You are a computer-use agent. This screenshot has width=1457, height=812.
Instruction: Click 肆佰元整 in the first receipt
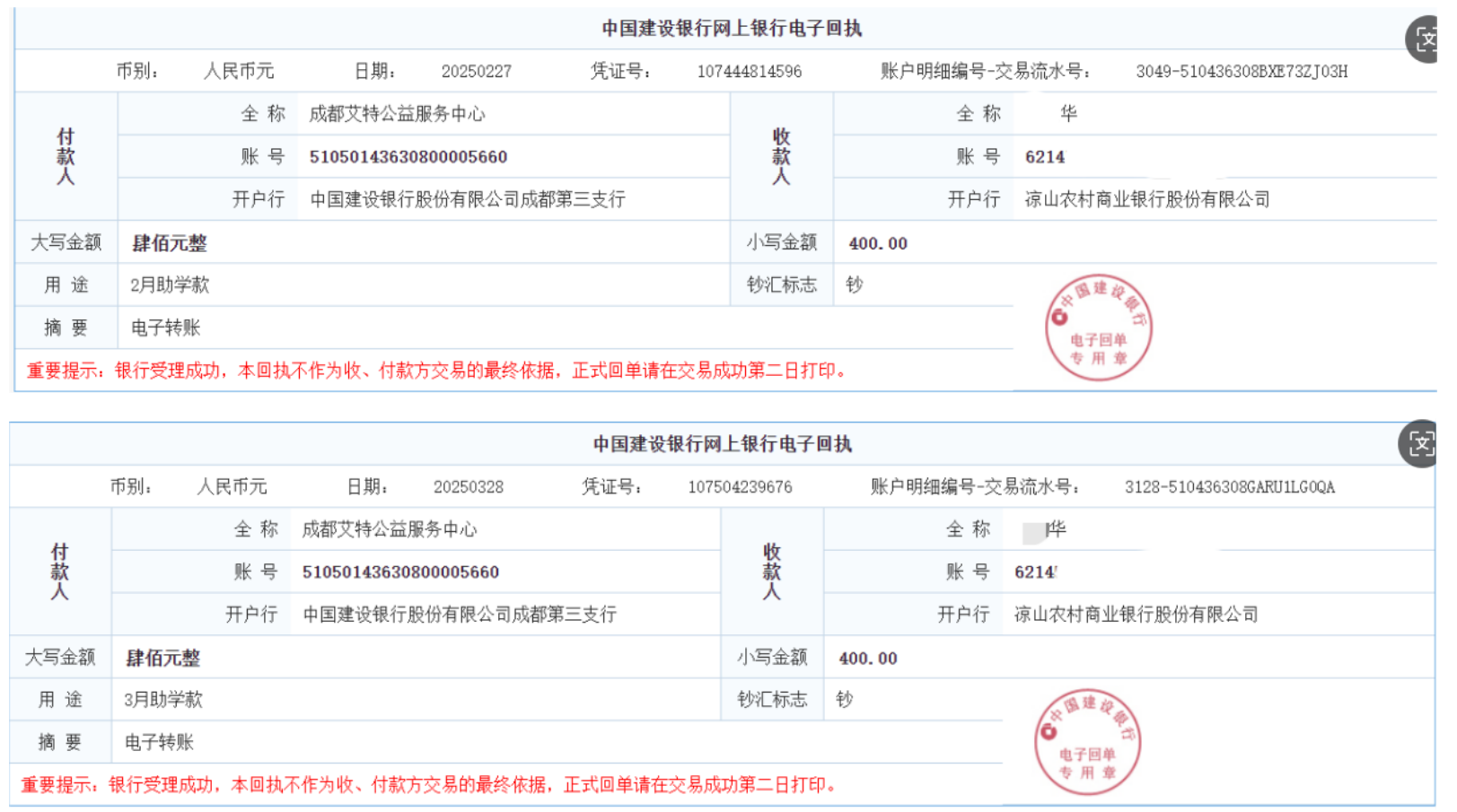[x=170, y=243]
